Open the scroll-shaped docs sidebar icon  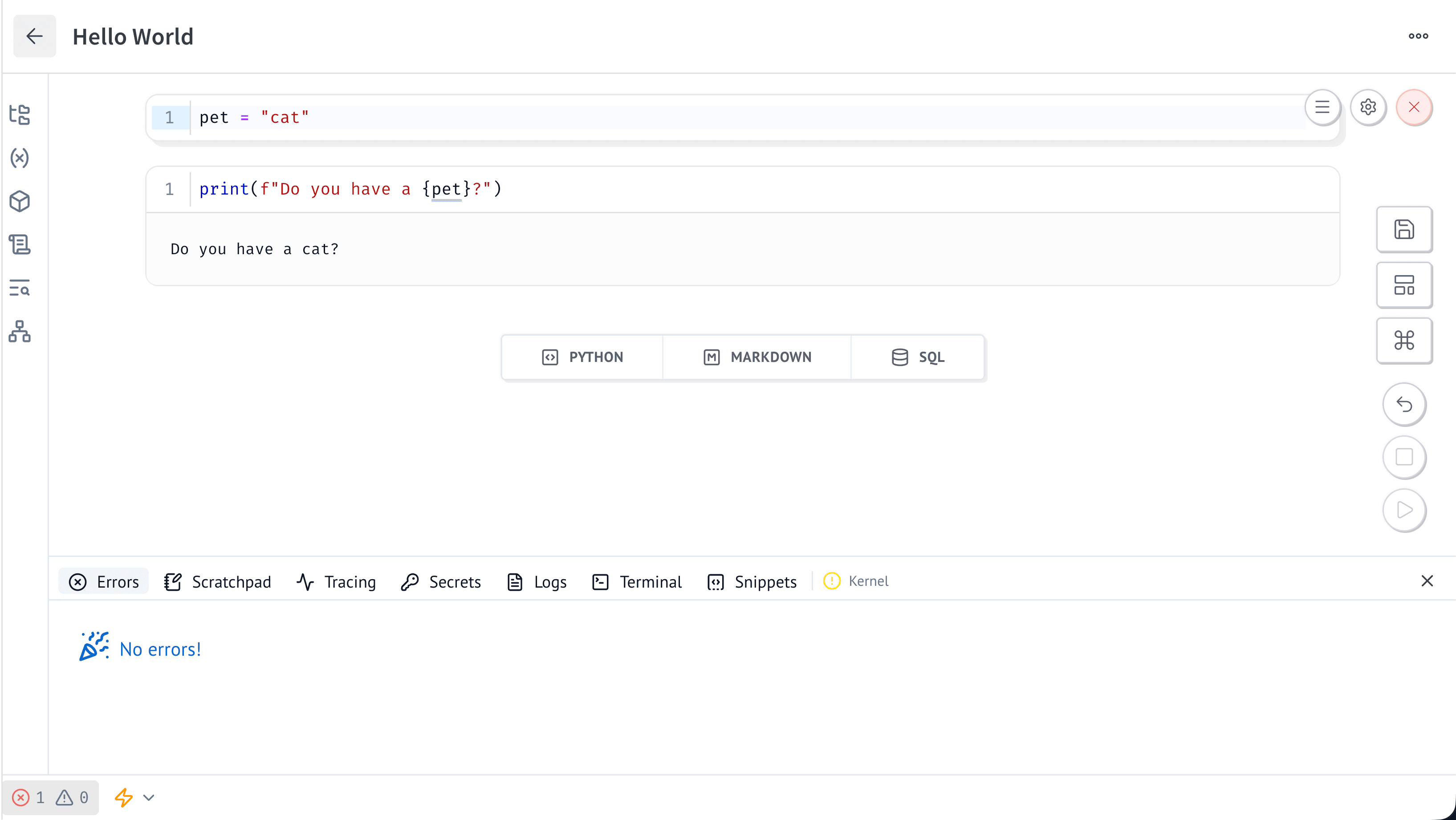20,245
